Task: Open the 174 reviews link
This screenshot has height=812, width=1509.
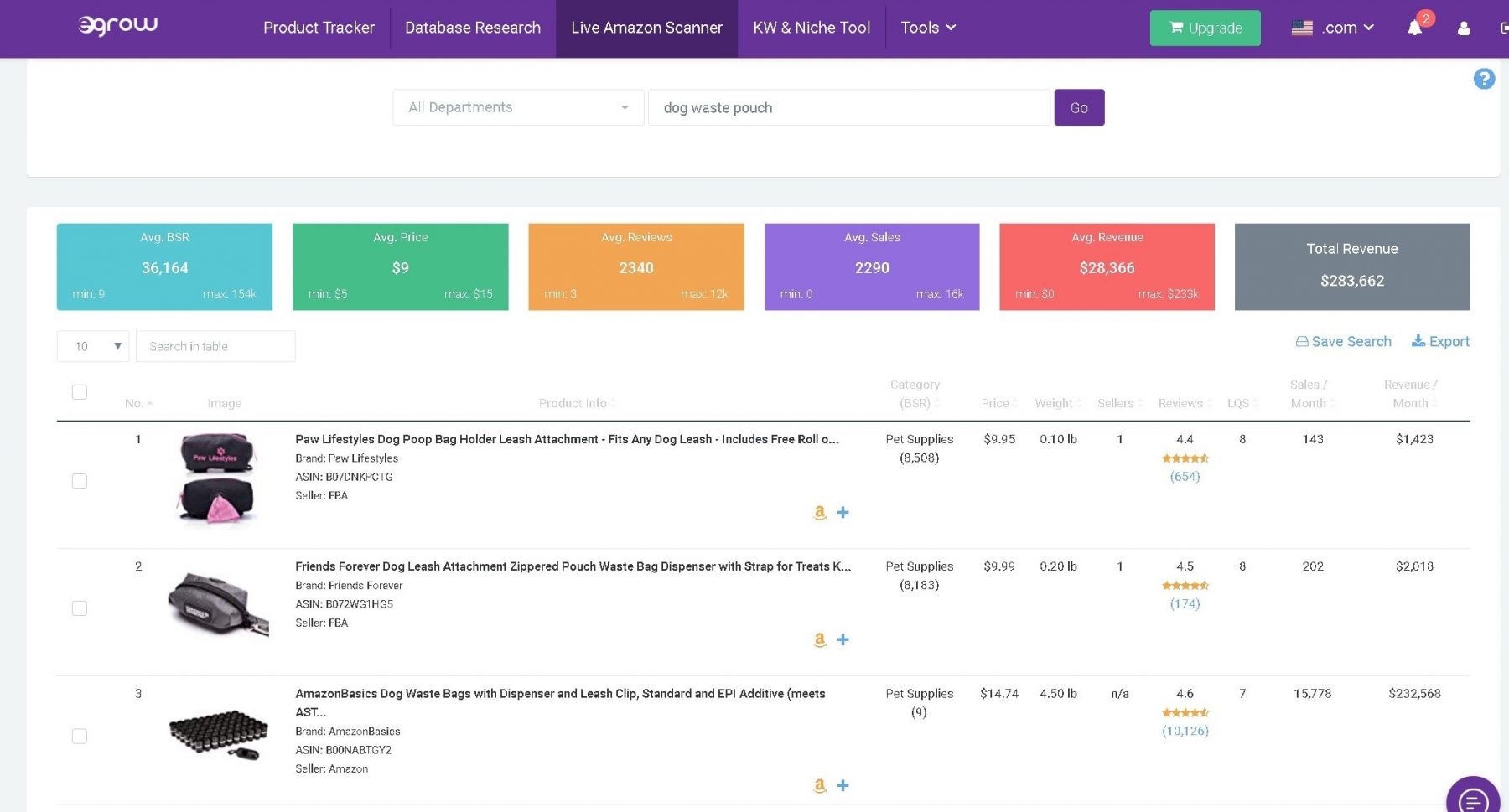Action: coord(1185,604)
